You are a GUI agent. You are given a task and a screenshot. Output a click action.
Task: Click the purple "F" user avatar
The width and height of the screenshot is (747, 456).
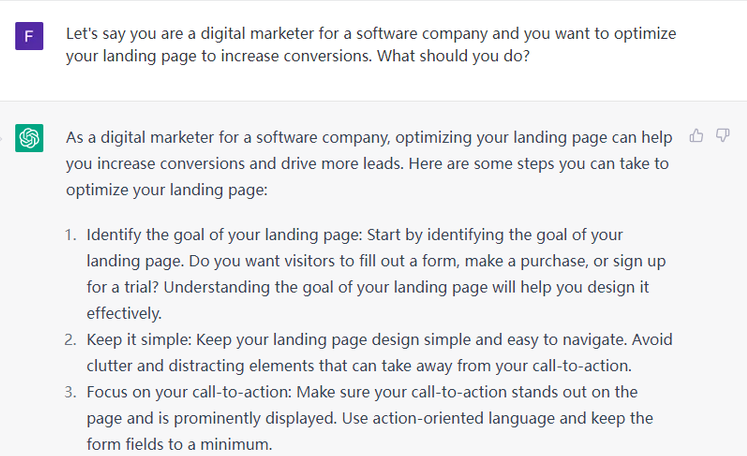(29, 39)
